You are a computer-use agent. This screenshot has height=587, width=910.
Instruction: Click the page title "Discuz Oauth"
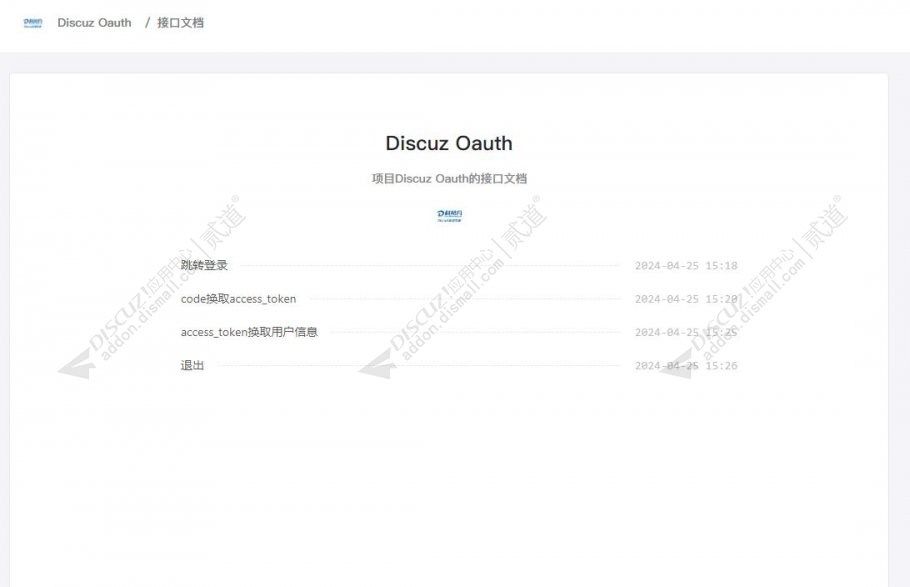450,143
